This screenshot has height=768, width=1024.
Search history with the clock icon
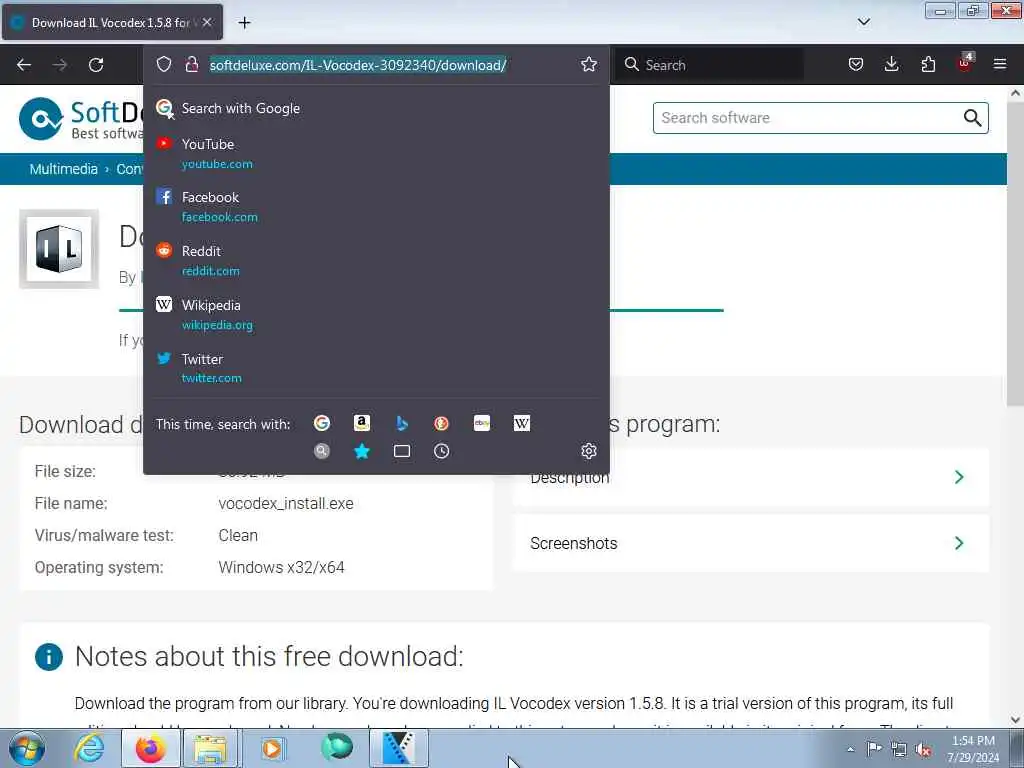pos(441,451)
